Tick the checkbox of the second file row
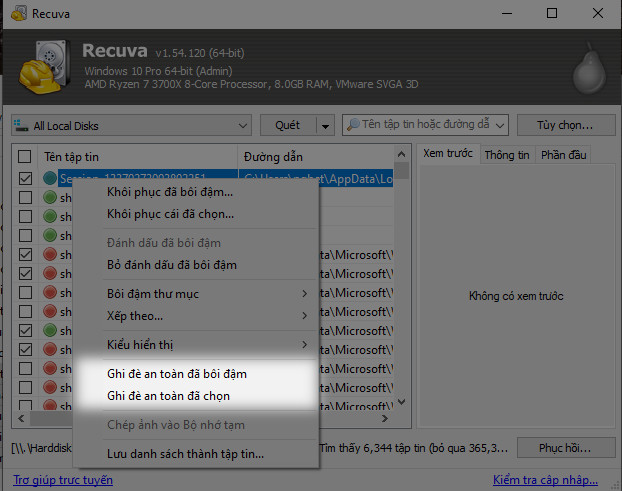Image resolution: width=622 pixels, height=491 pixels. 25,198
